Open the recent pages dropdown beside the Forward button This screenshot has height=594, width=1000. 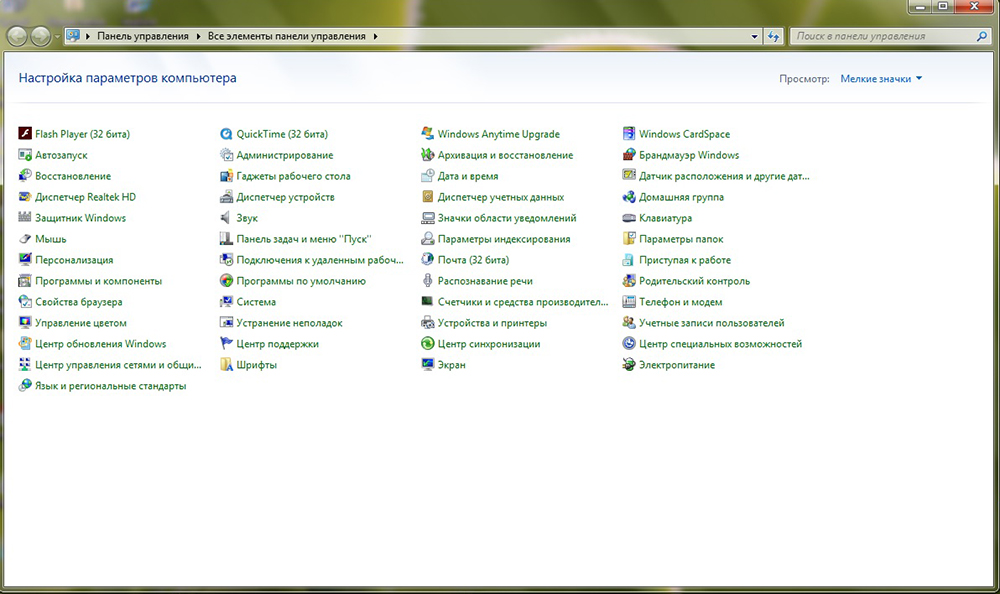[x=57, y=36]
